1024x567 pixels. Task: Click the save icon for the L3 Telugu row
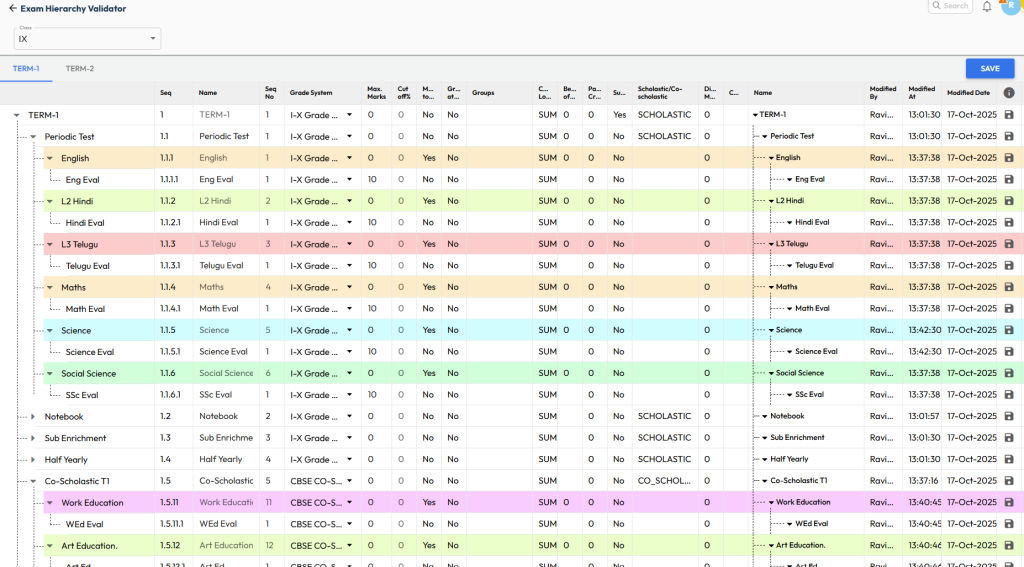pos(1009,244)
